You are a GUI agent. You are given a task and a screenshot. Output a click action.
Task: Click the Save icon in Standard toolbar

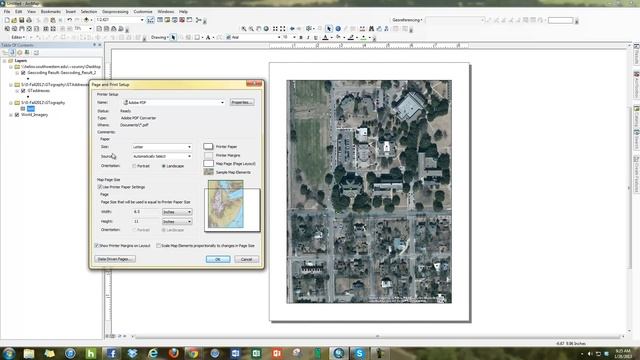tap(22, 20)
